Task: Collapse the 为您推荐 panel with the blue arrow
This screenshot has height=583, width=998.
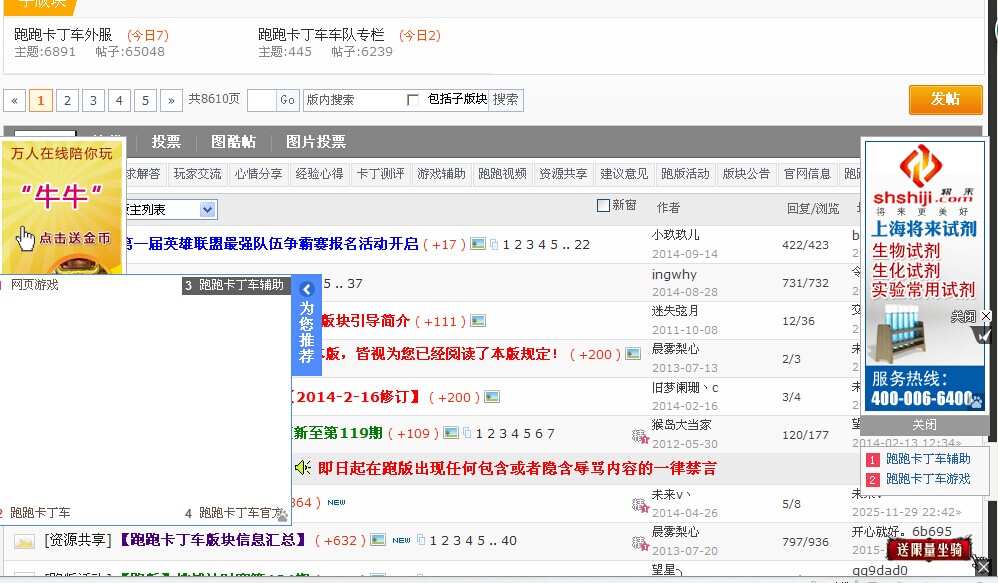Action: 307,289
